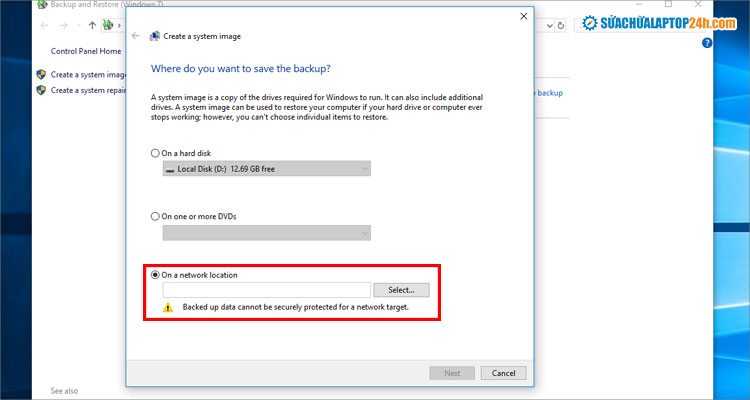Select the On a network location option
Image resolution: width=750 pixels, height=400 pixels.
coord(154,275)
